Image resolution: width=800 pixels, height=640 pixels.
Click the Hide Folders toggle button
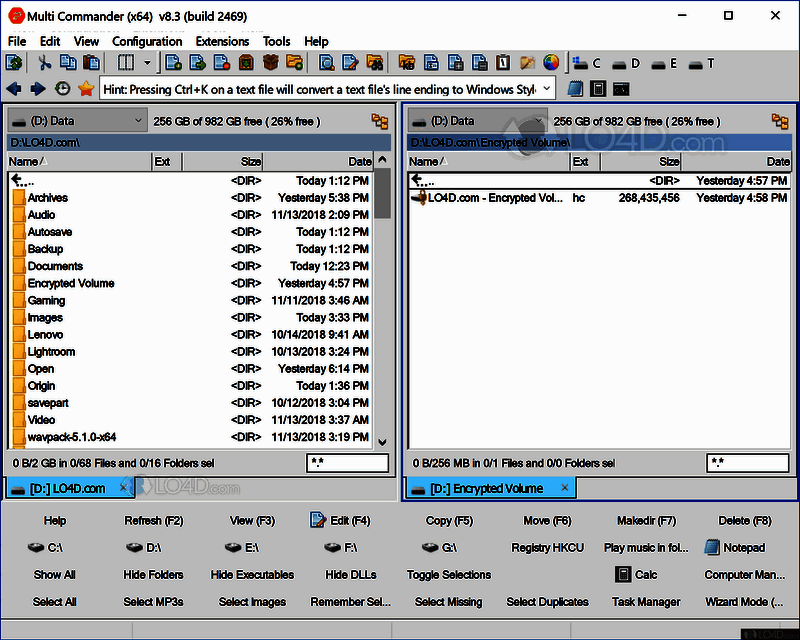pos(153,575)
